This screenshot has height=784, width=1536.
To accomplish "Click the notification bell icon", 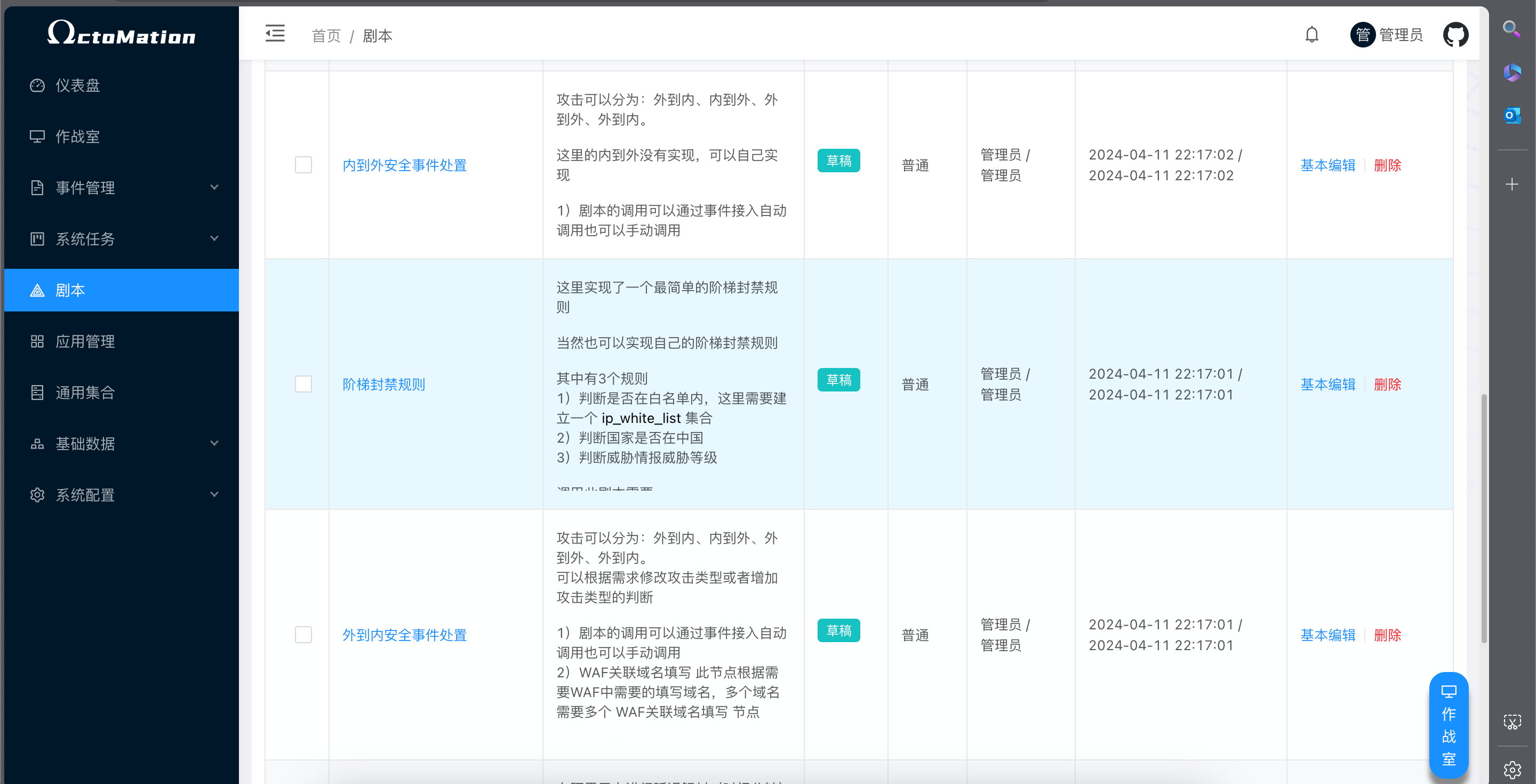I will (1311, 35).
